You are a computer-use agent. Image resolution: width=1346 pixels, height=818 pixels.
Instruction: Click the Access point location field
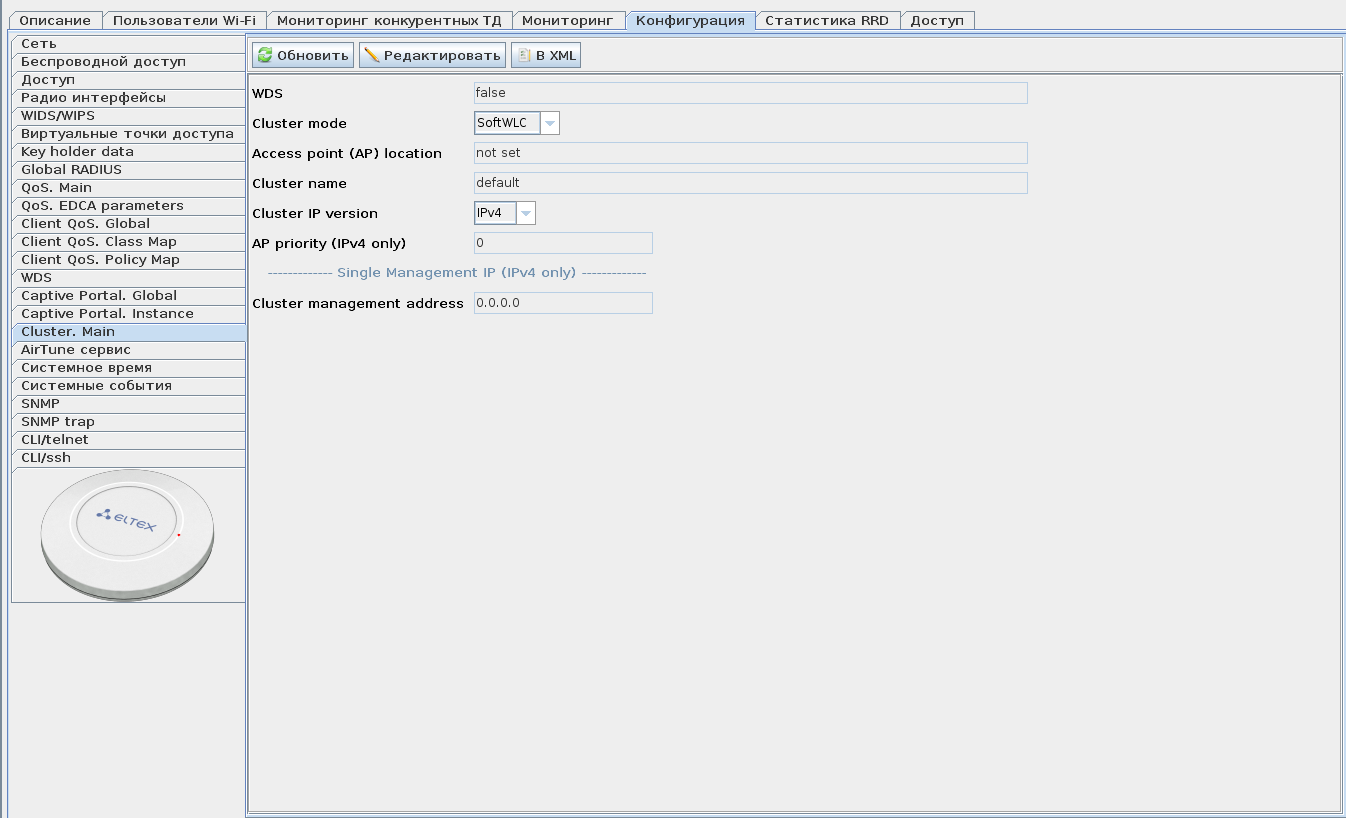[750, 153]
